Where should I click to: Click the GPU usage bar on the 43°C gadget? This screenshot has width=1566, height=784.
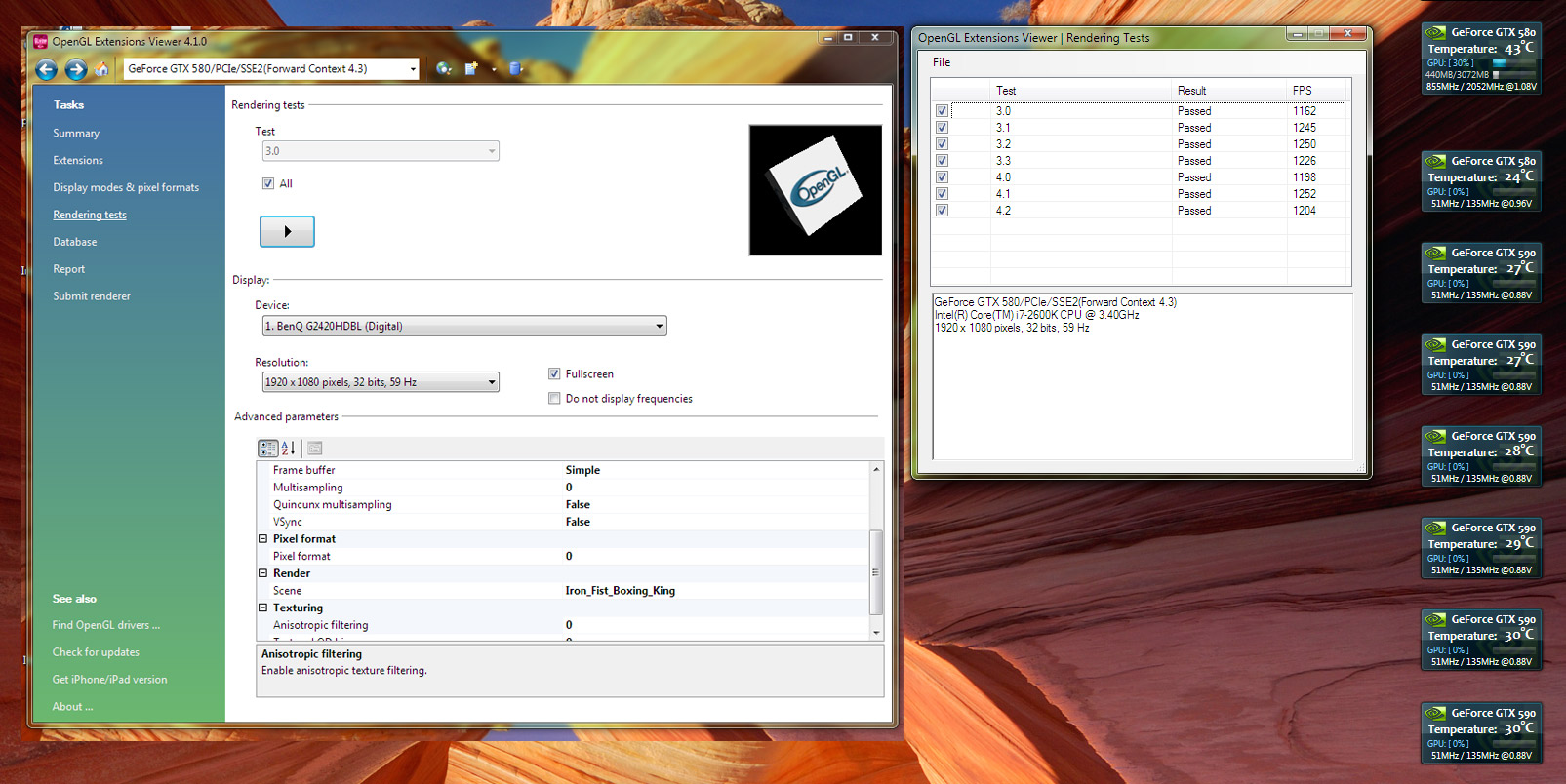(1513, 63)
